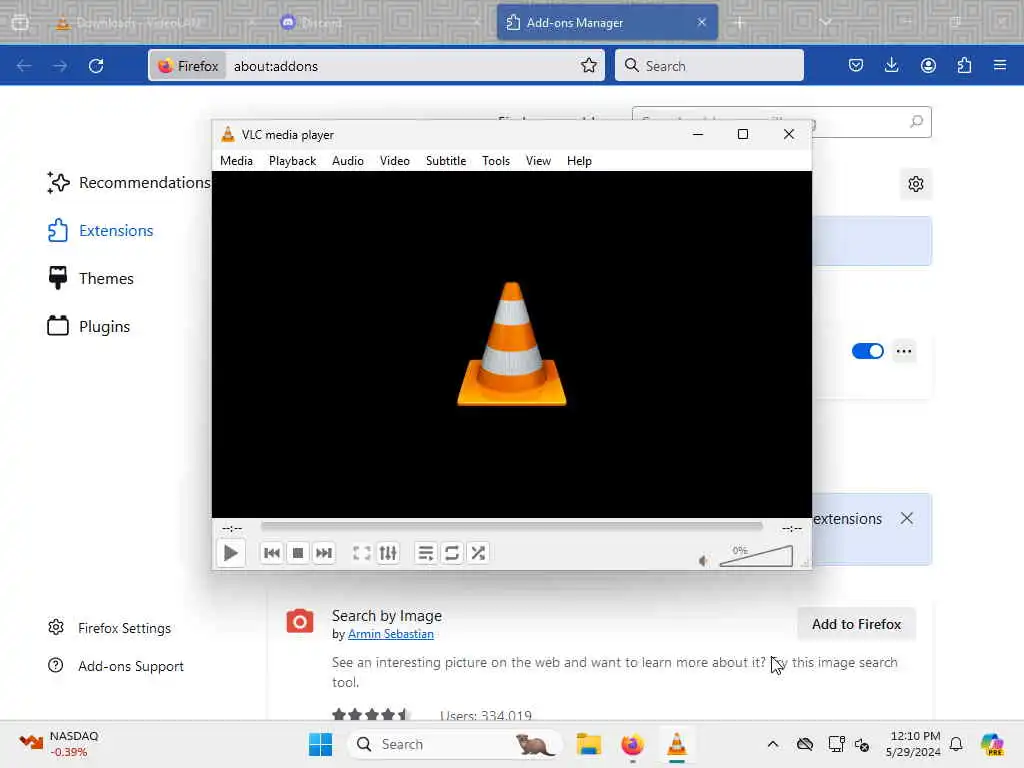Open list all tabs dropdown arrow
This screenshot has height=768, width=1024.
(x=825, y=23)
